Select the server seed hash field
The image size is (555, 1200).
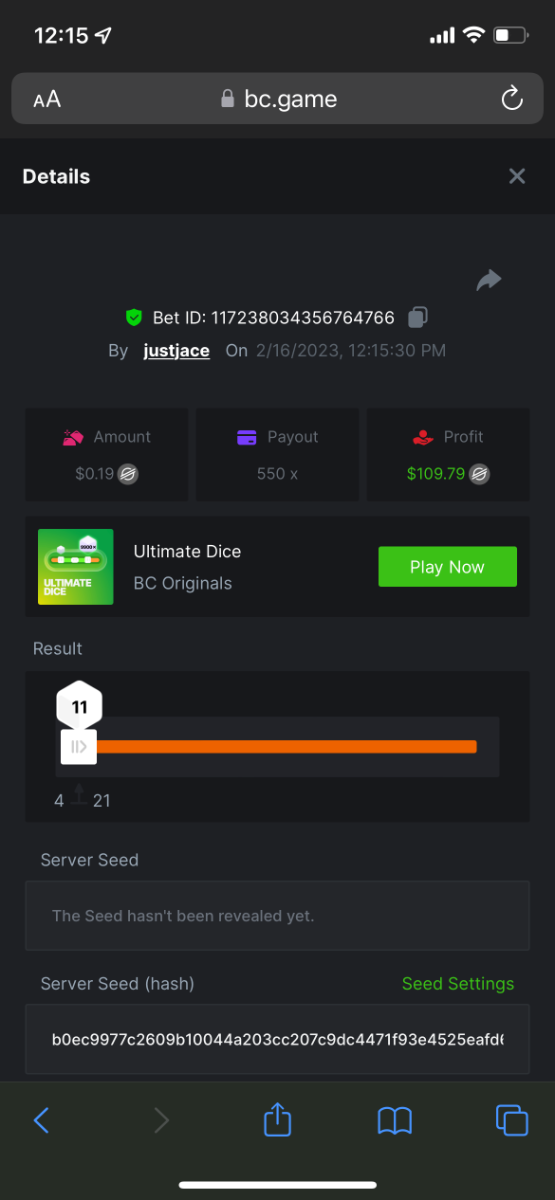pyautogui.click(x=277, y=1039)
